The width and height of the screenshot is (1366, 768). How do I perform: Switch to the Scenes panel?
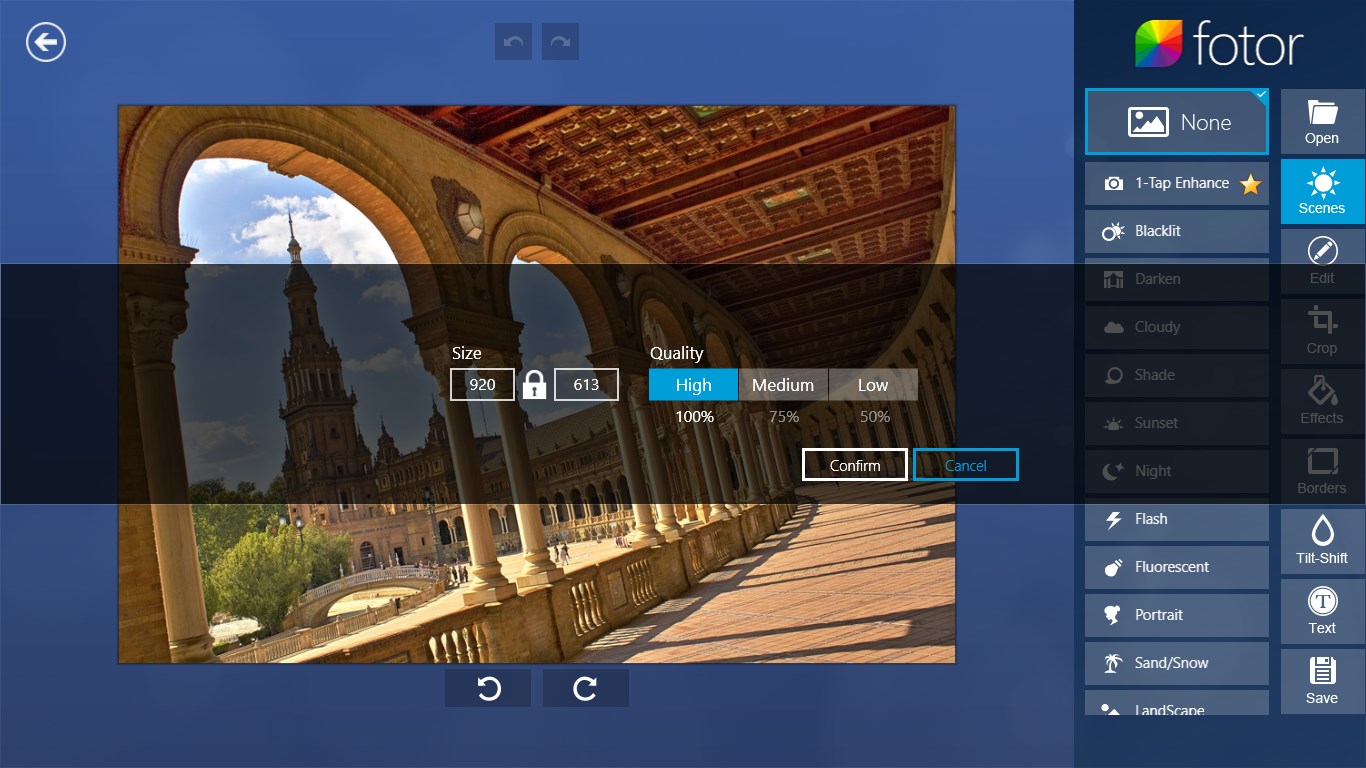coord(1322,192)
